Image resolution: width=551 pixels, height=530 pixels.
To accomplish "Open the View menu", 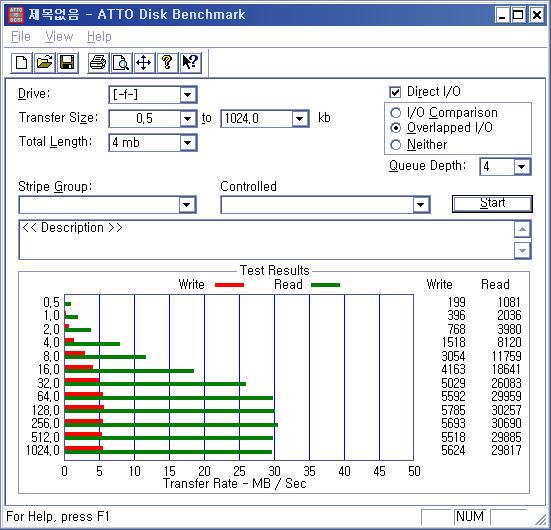I will tap(59, 37).
